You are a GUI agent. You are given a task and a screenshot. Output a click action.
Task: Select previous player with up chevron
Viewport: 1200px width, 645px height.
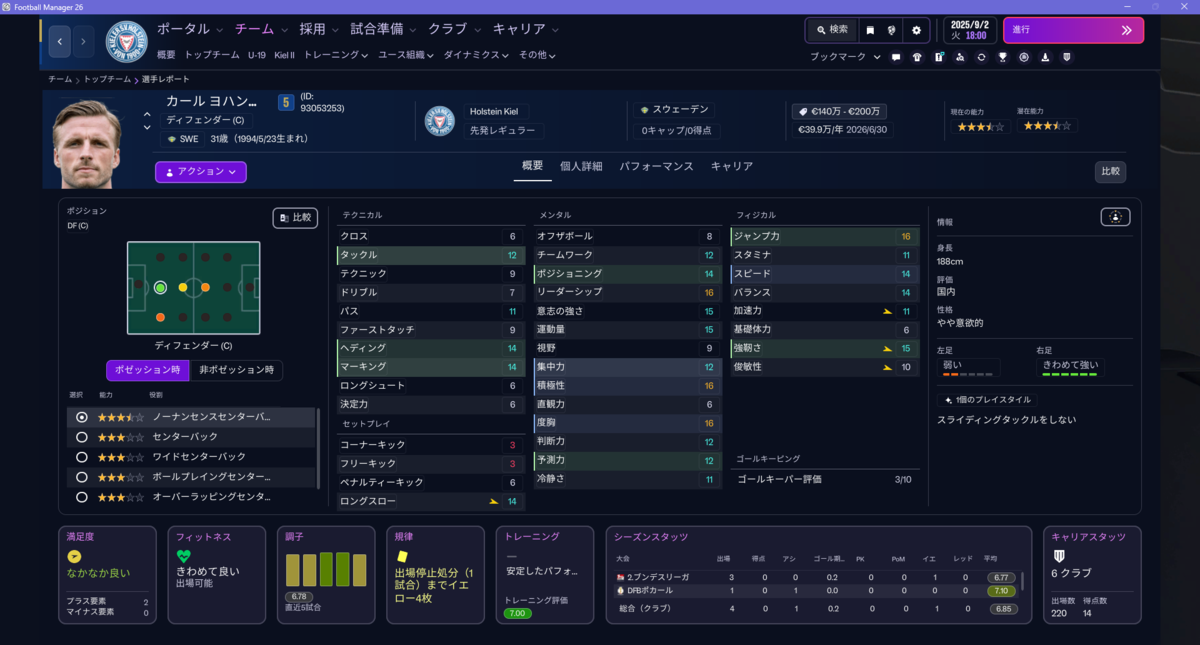point(148,114)
